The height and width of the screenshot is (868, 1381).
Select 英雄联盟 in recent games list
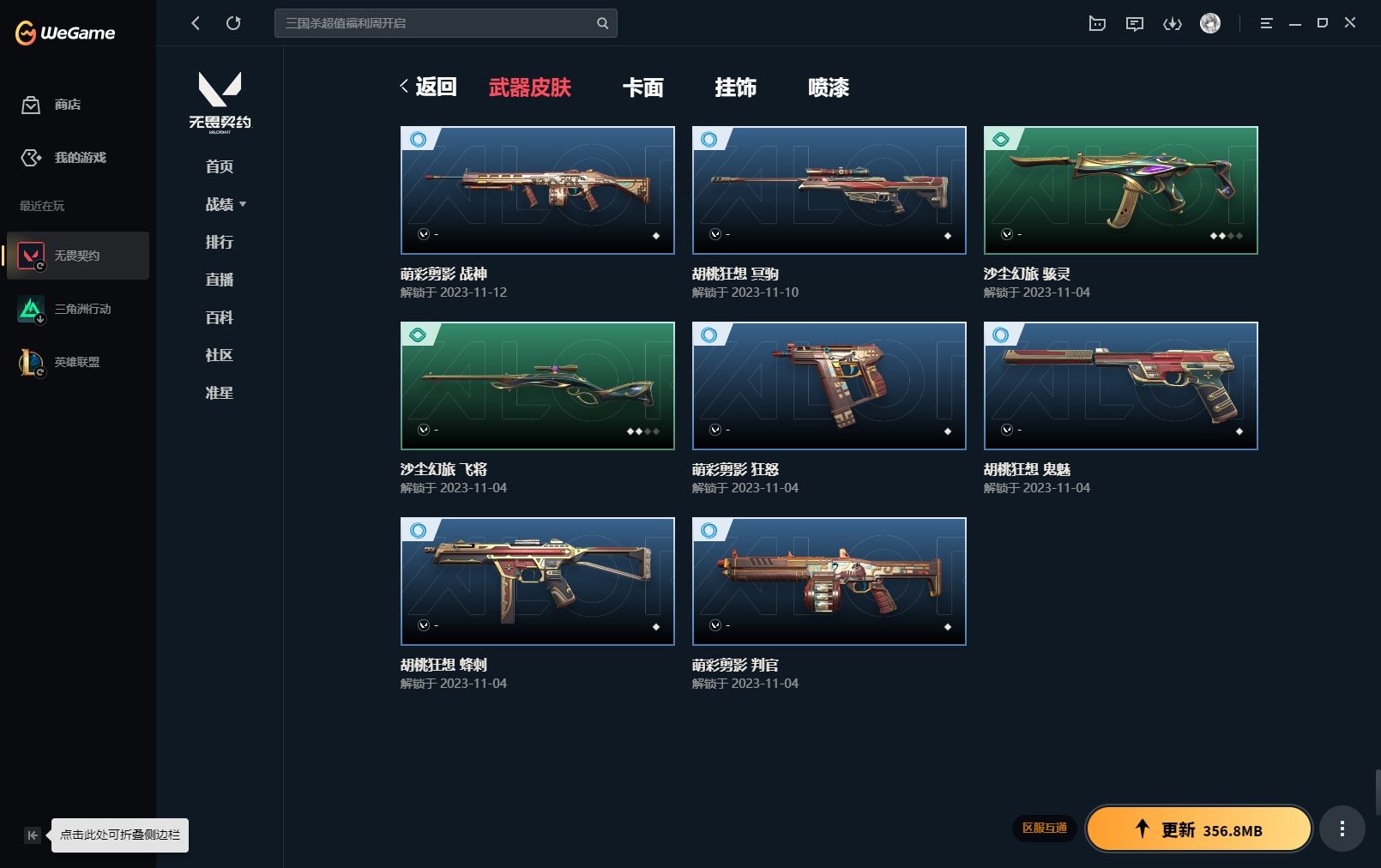[77, 362]
